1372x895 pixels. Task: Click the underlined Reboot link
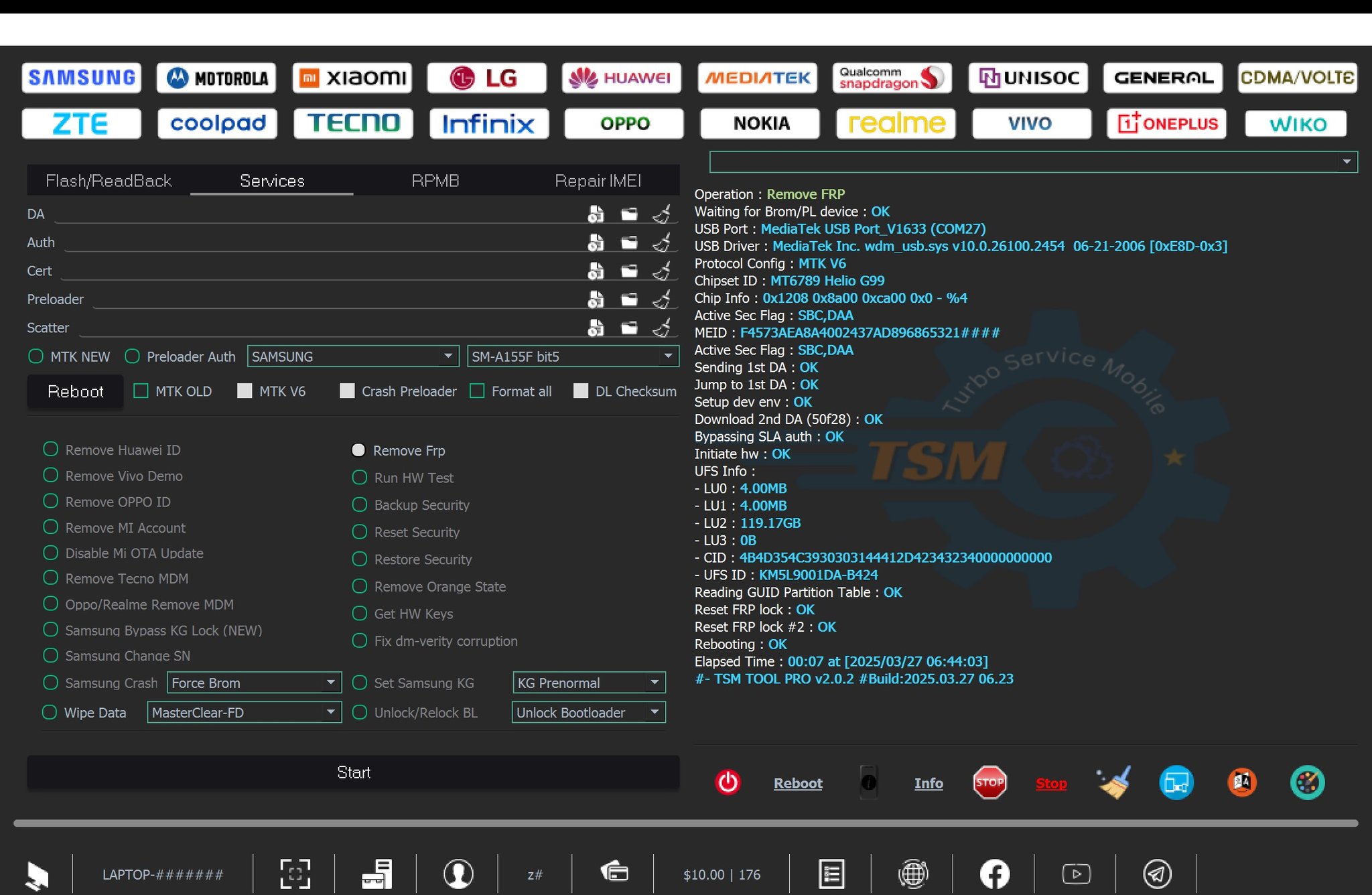[x=798, y=783]
